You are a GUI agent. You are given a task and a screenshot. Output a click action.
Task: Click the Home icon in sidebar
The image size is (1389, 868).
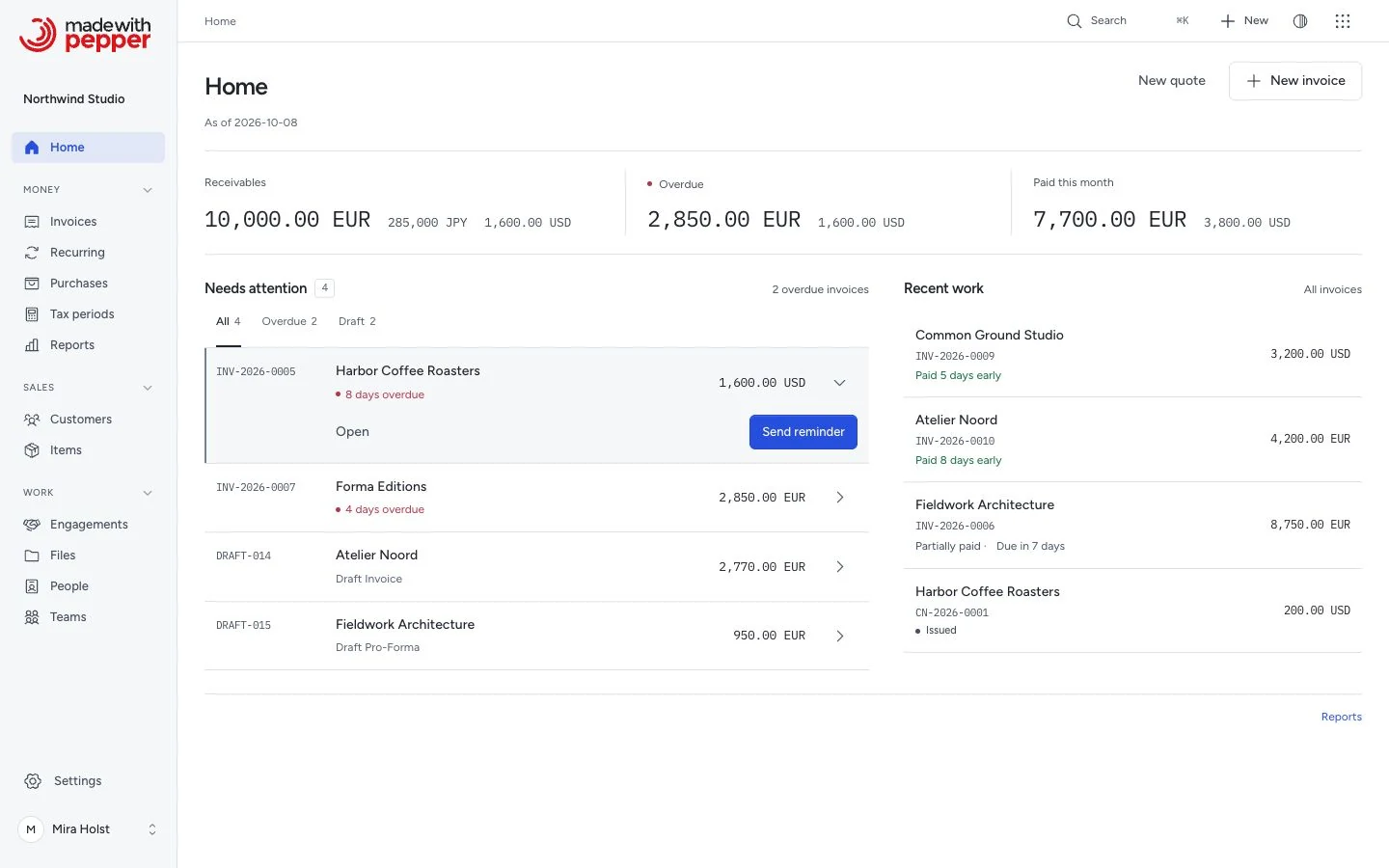point(32,148)
